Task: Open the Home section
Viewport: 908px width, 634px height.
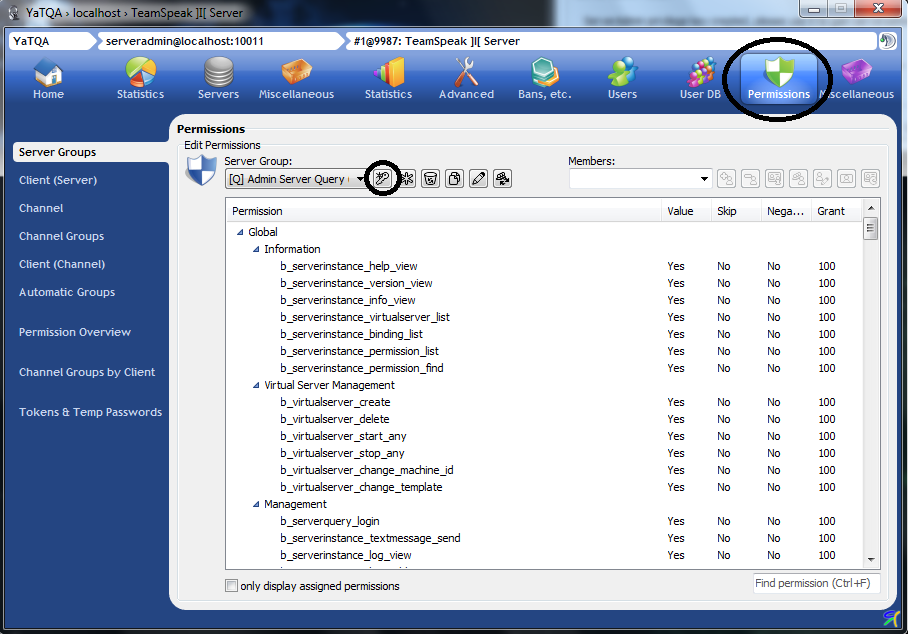Action: coord(48,79)
